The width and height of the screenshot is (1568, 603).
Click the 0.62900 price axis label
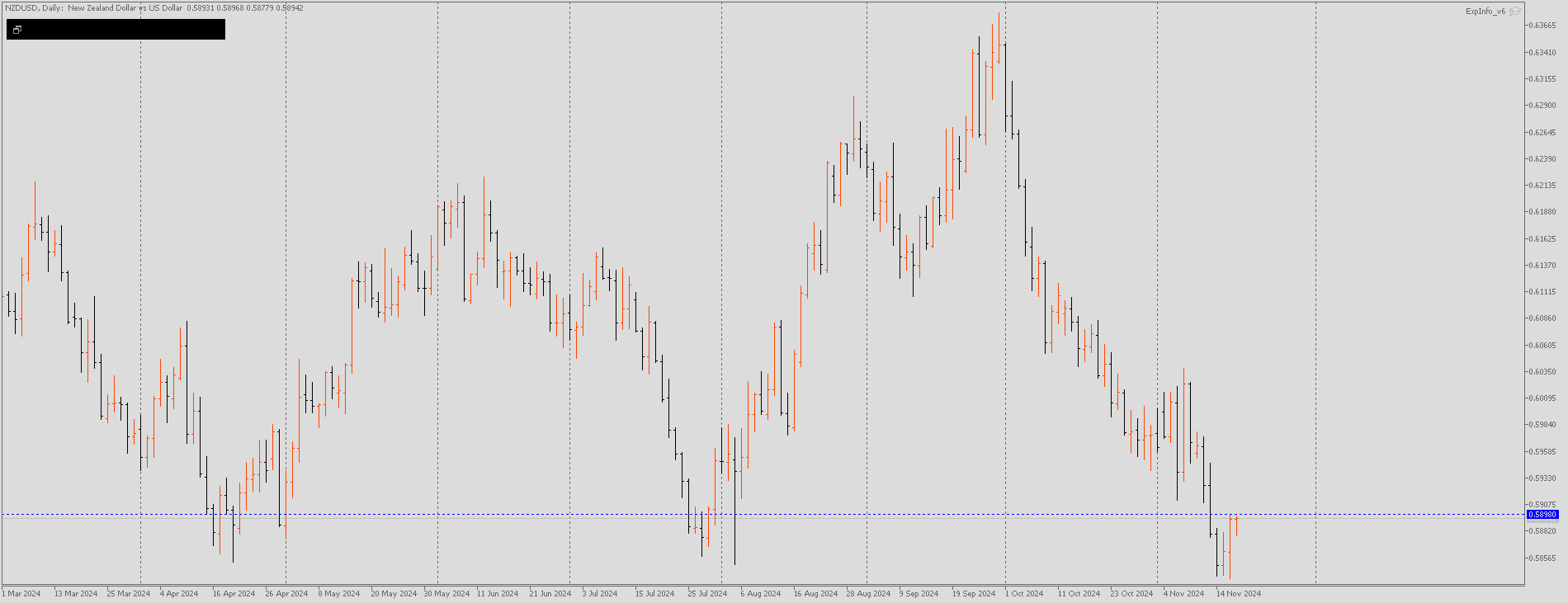(x=1542, y=106)
